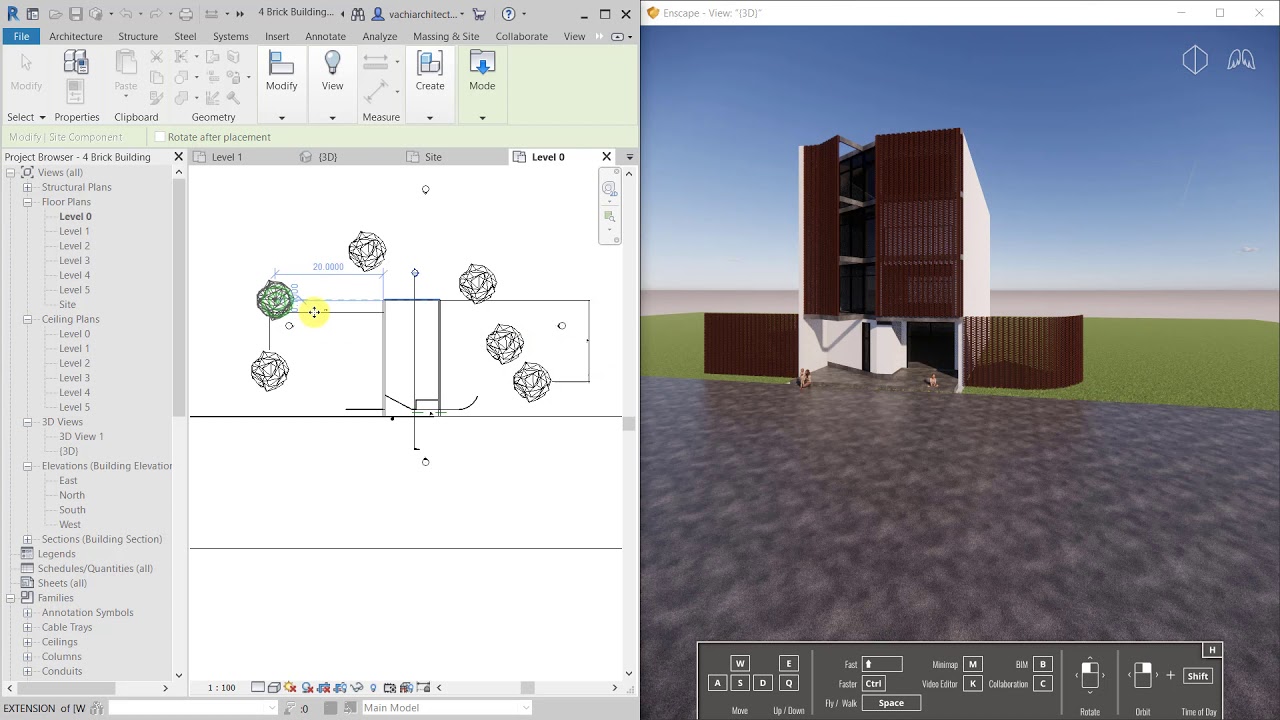This screenshot has width=1280, height=720.
Task: Click the horizontal scrollbar thumb of drawing view
Action: click(x=527, y=687)
